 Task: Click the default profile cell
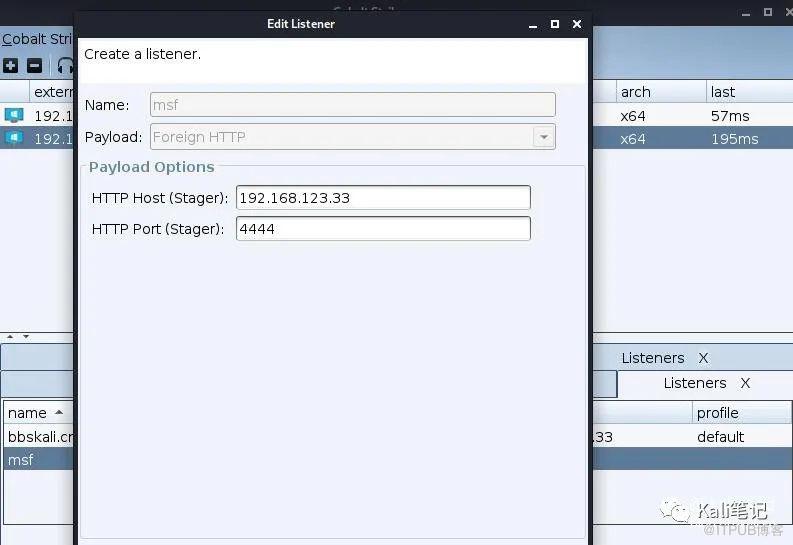tap(720, 437)
